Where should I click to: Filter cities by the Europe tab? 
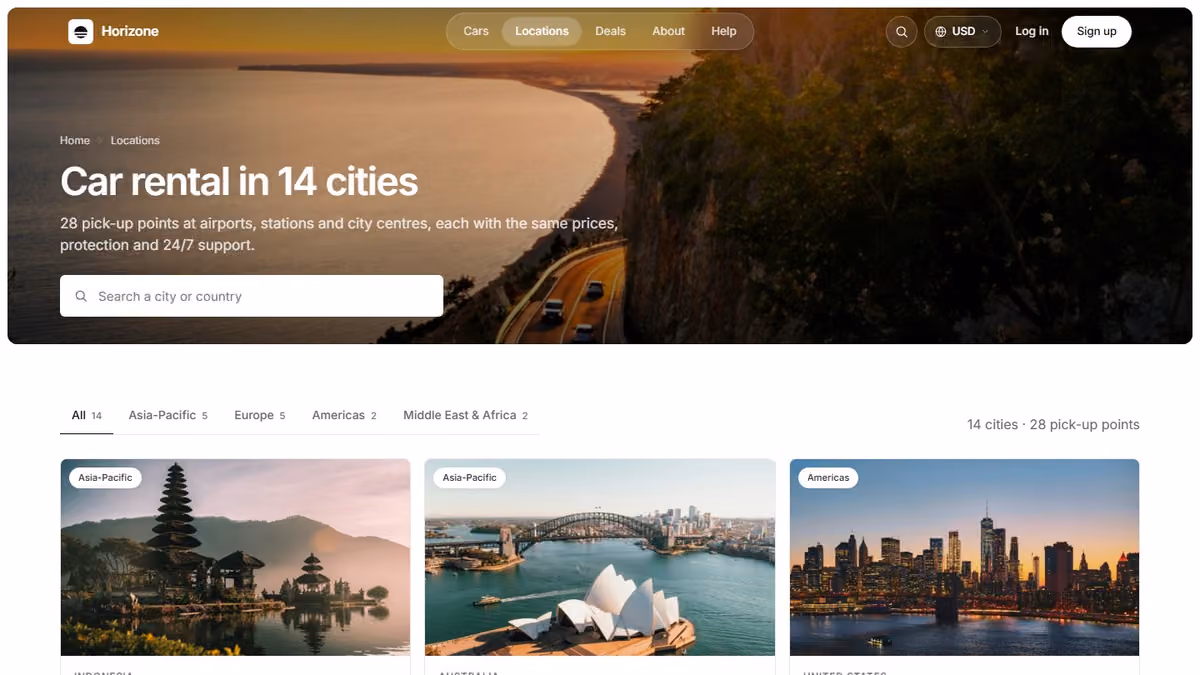click(260, 415)
